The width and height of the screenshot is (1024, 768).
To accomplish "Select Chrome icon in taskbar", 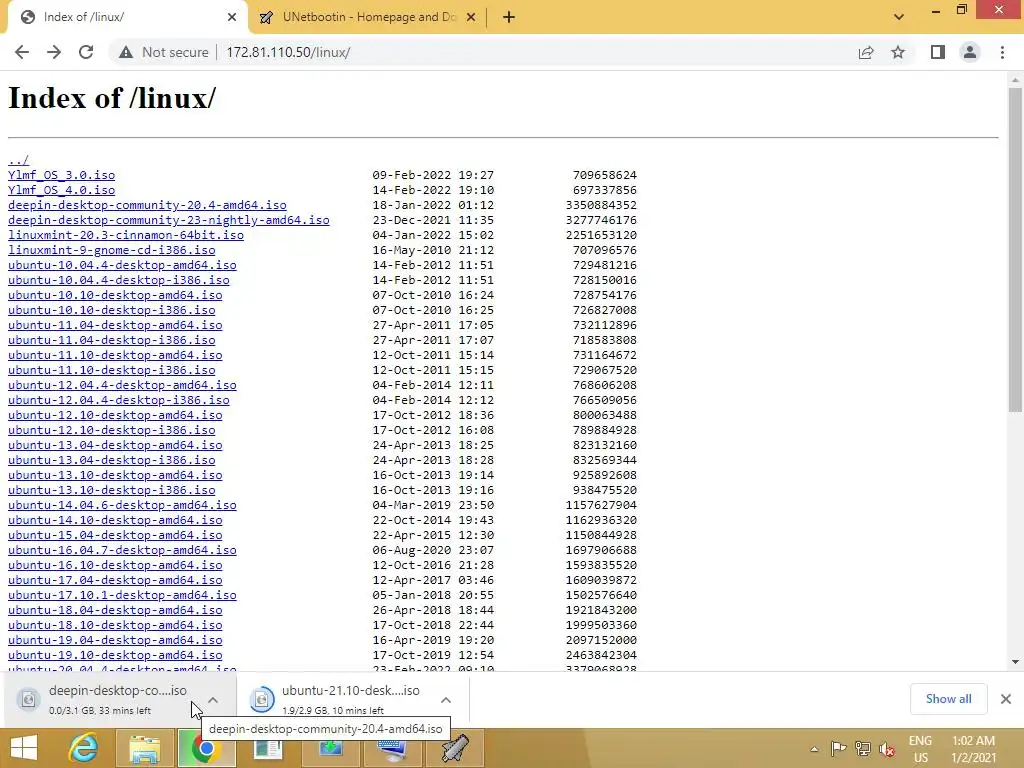I will [x=206, y=748].
